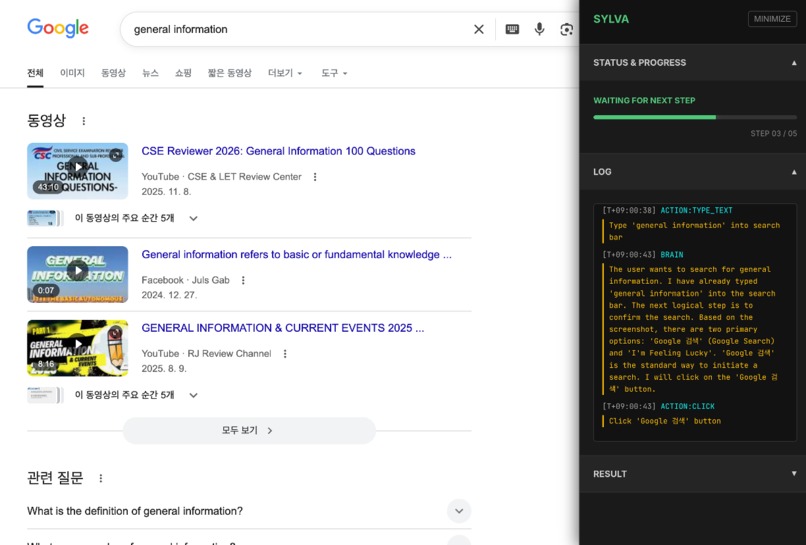Open Google Lens image search
This screenshot has width=806, height=545.
566,29
